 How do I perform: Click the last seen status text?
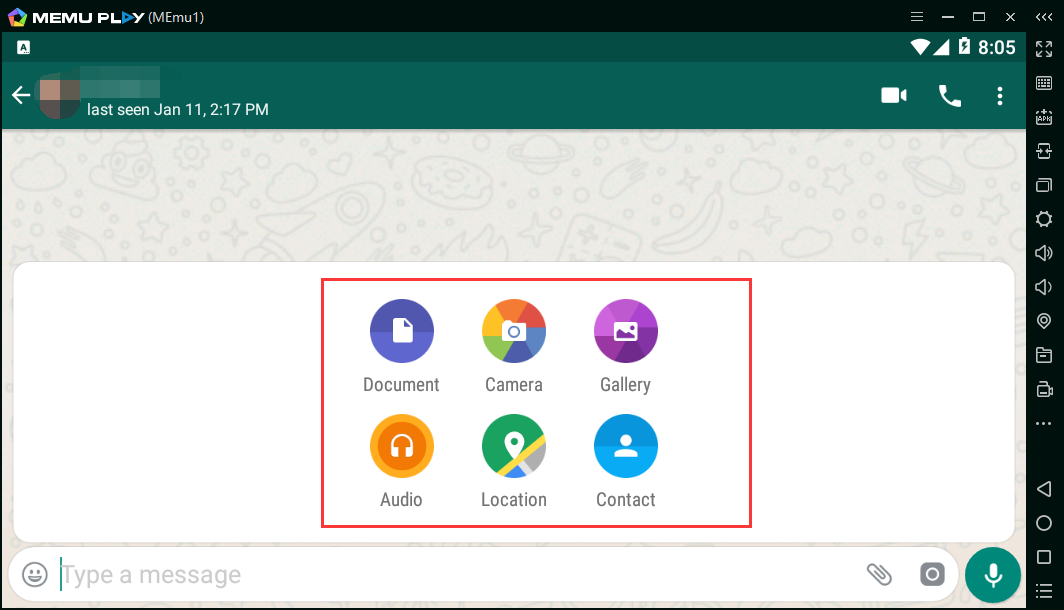(x=178, y=109)
